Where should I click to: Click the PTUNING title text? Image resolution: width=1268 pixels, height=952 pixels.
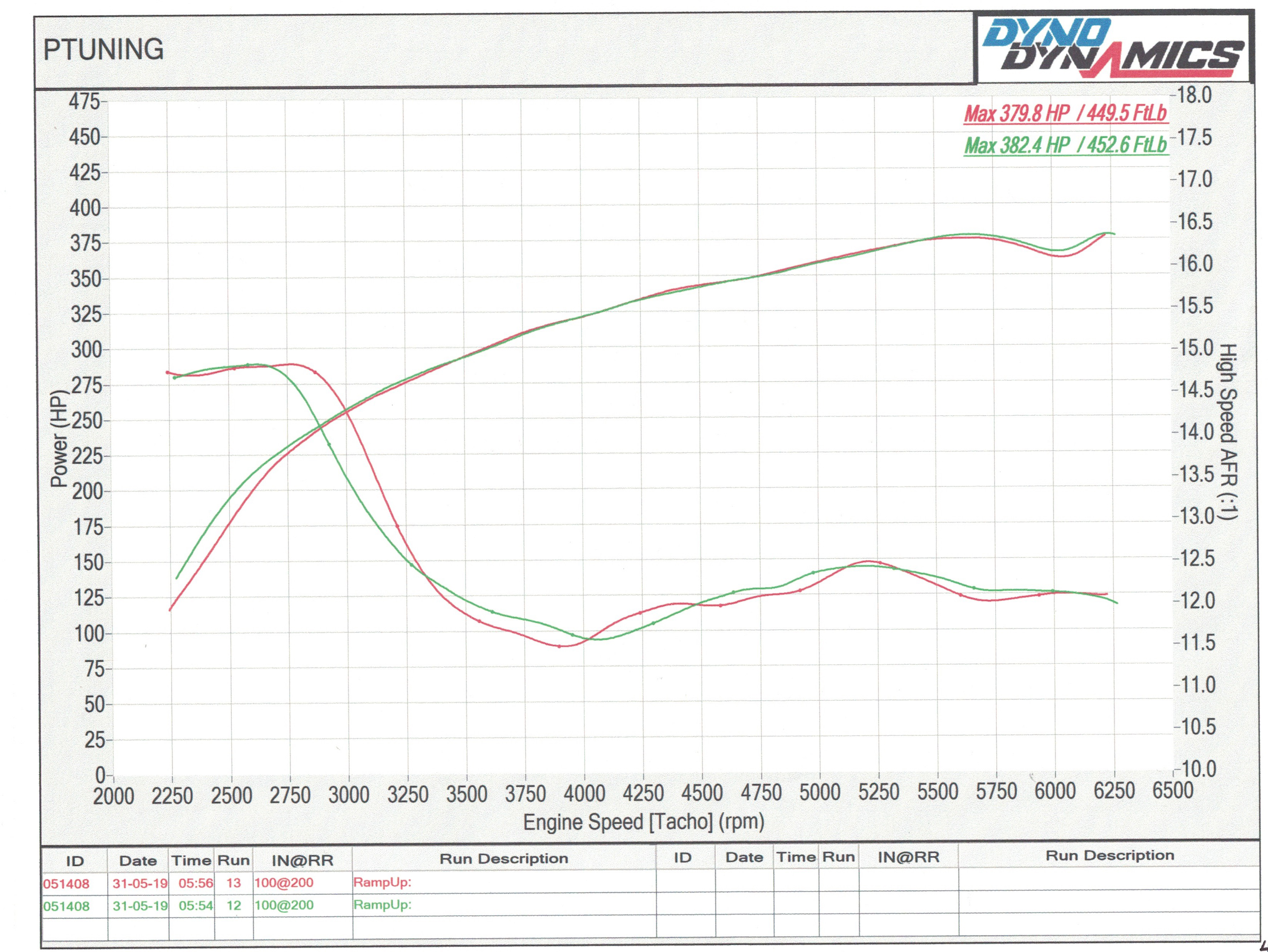[104, 50]
